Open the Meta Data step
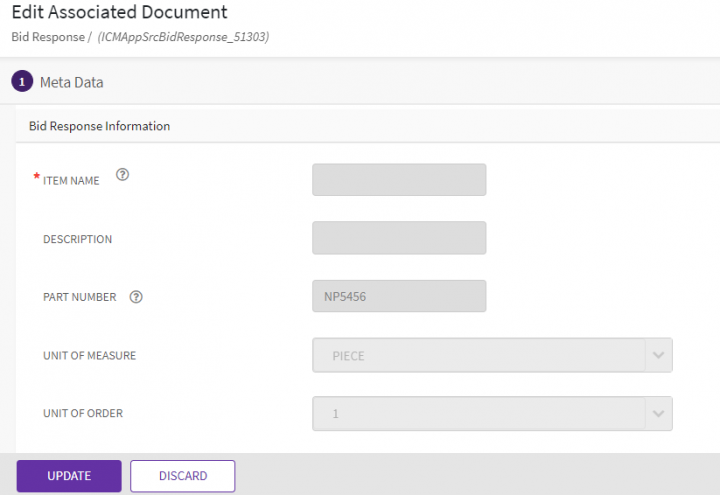This screenshot has width=720, height=495. 71,82
